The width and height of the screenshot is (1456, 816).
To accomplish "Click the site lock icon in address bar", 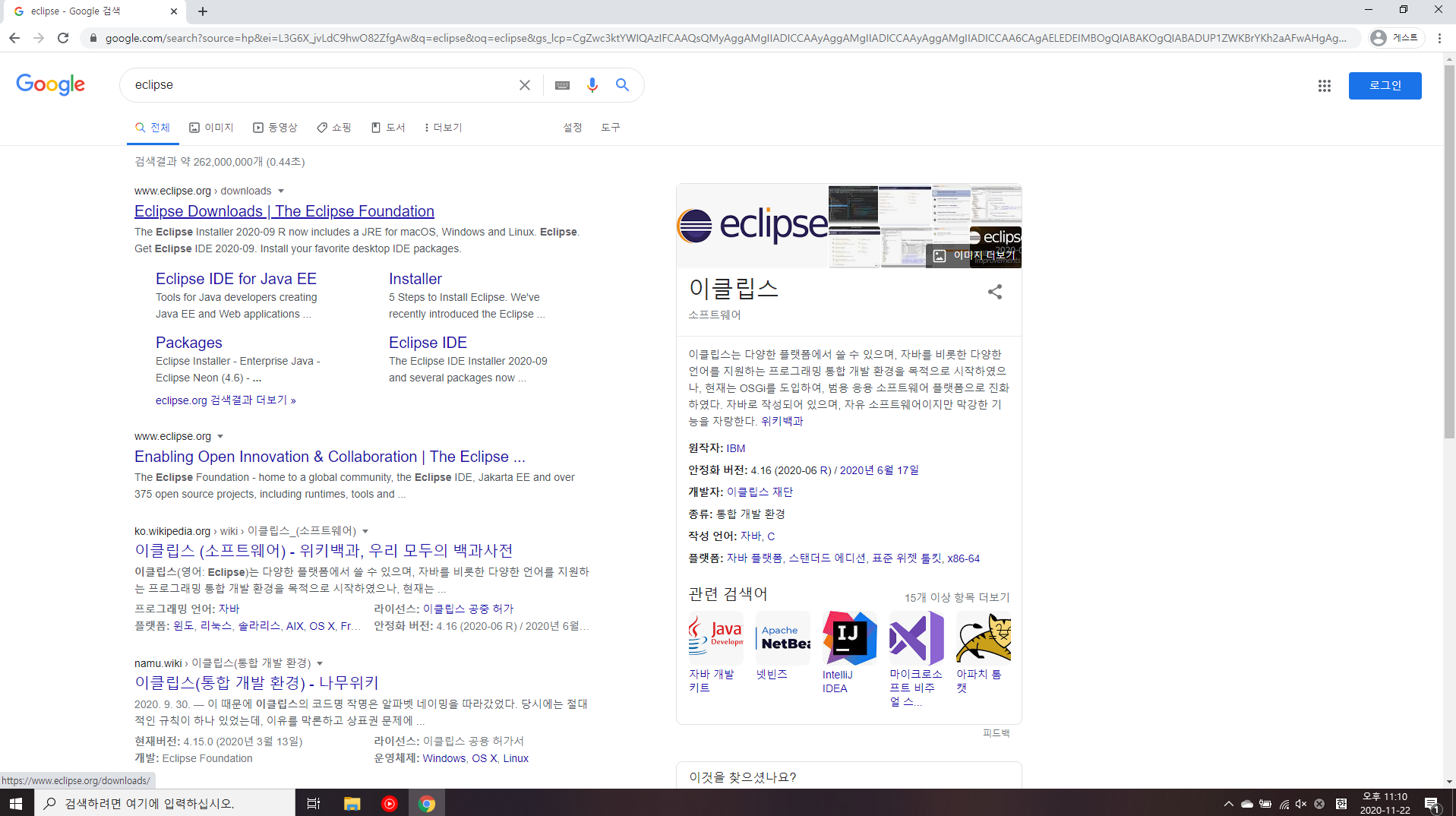I will pos(93,38).
